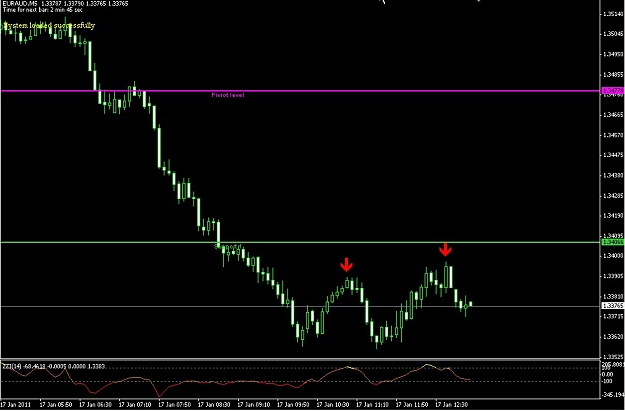The image size is (625, 411).
Task: Click the 'Time for next bar' countdown text
Action: 42,10
